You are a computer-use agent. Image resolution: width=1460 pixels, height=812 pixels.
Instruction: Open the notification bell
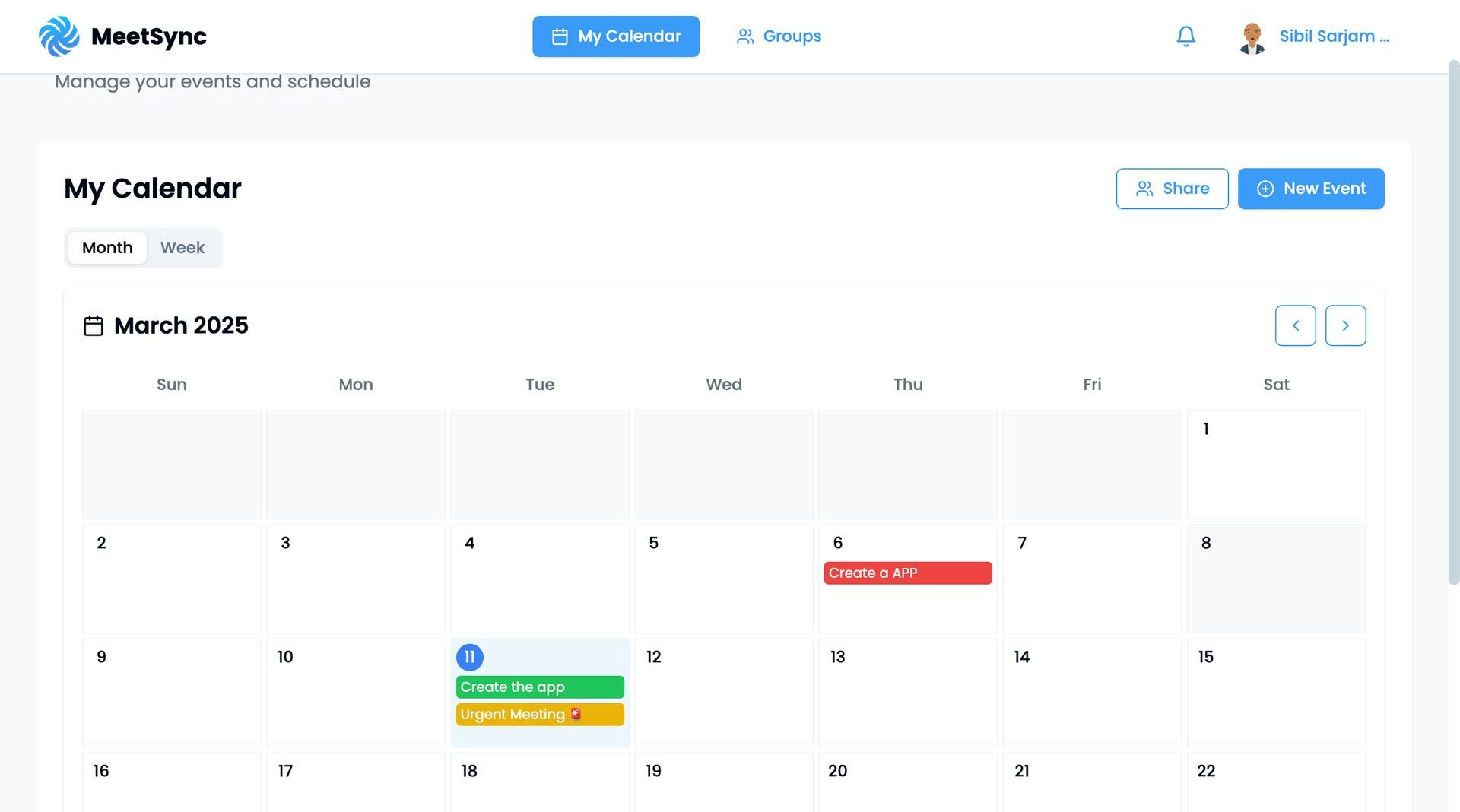tap(1185, 36)
